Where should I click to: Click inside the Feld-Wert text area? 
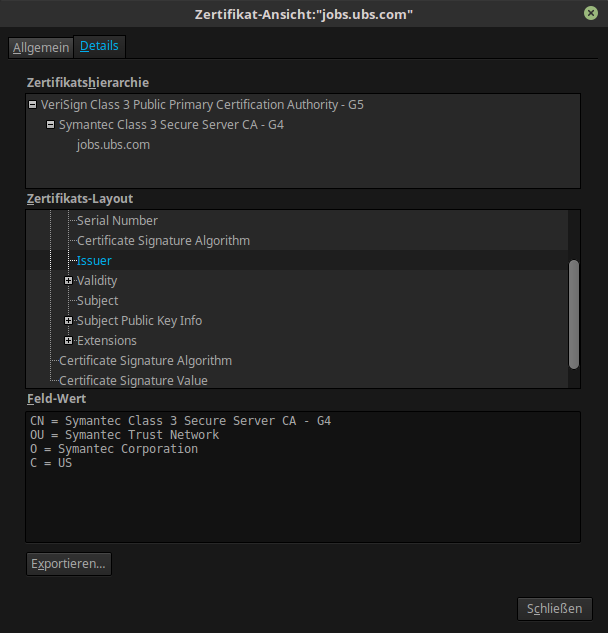[x=303, y=477]
